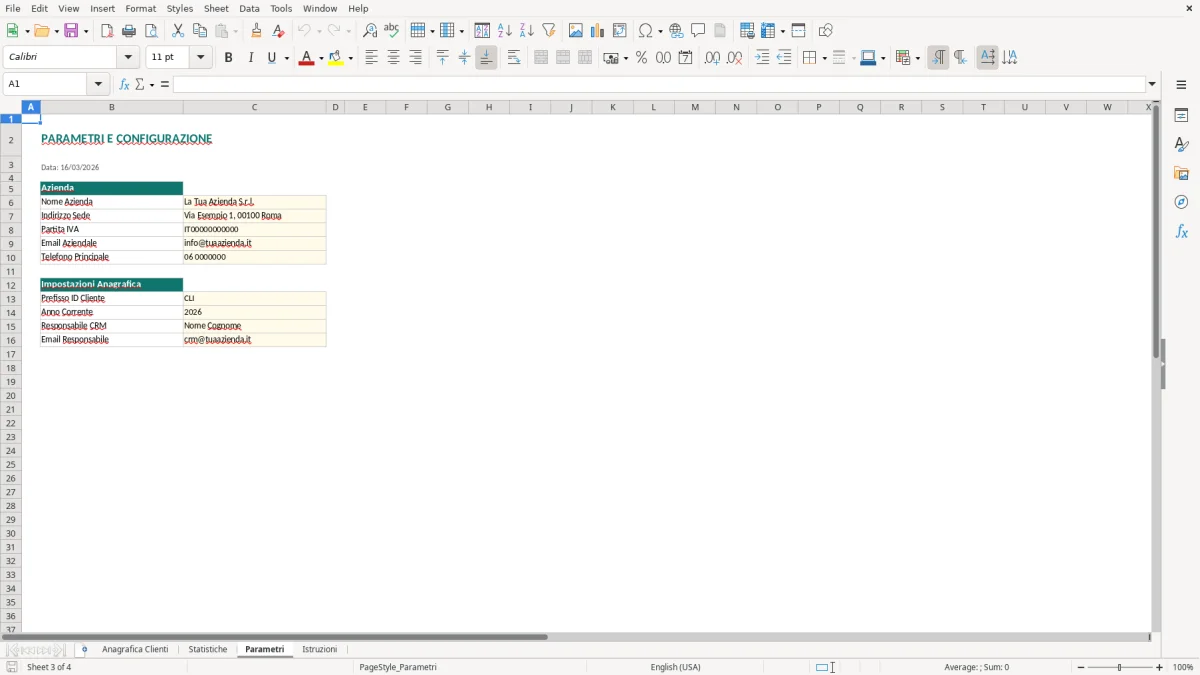
Task: Expand the formula bar
Action: coord(1152,84)
